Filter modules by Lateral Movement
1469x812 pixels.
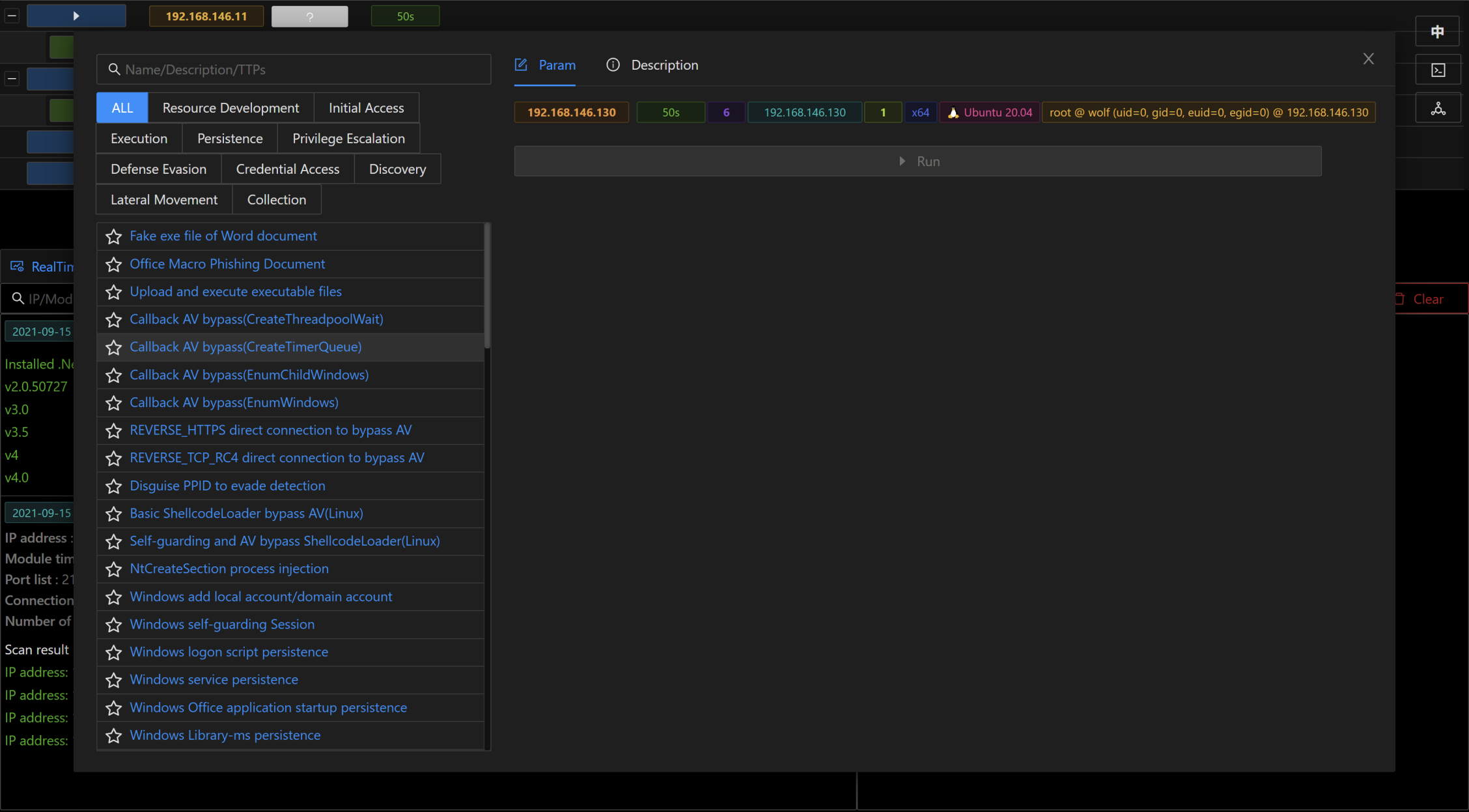click(x=164, y=200)
